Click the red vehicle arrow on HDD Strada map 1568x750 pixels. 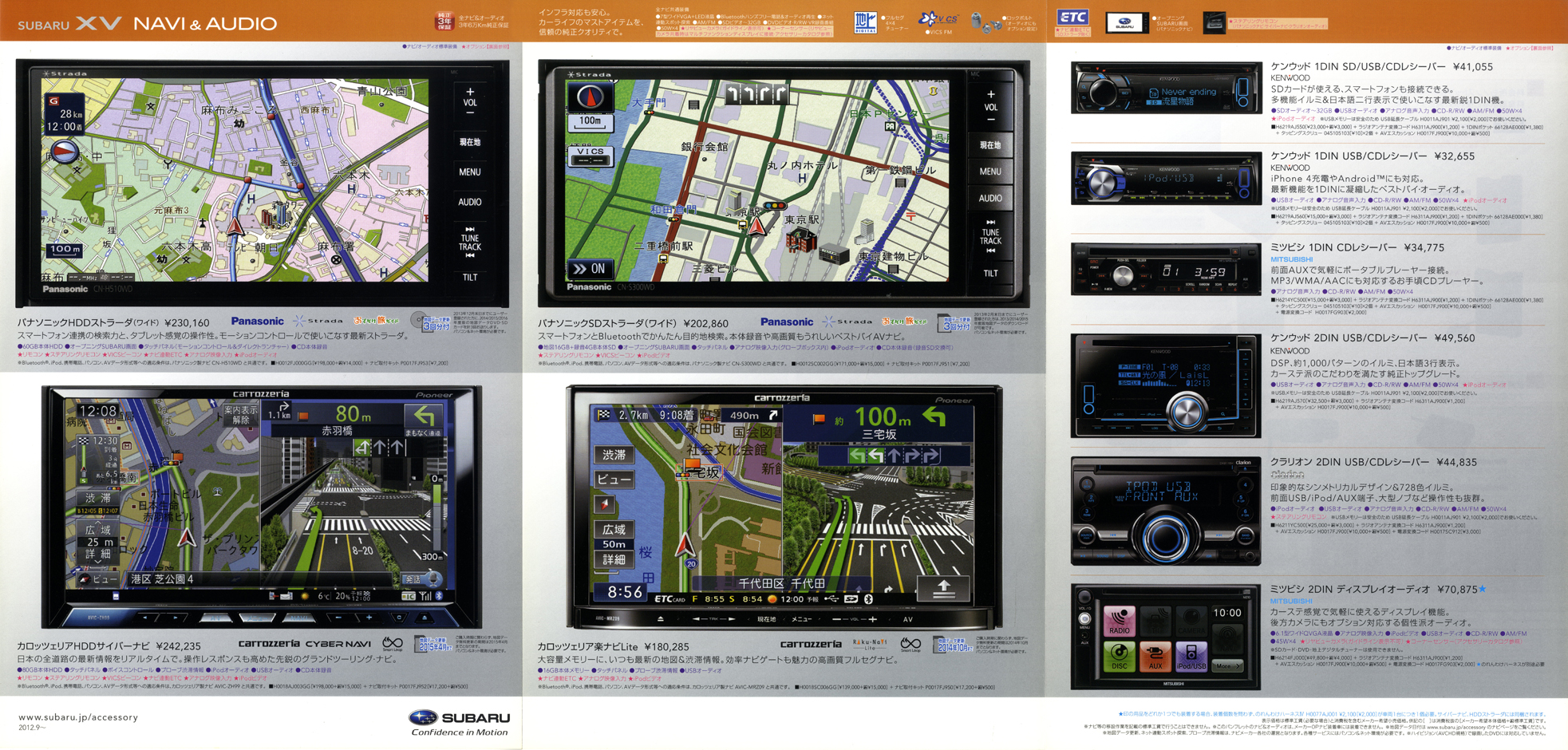tap(235, 225)
